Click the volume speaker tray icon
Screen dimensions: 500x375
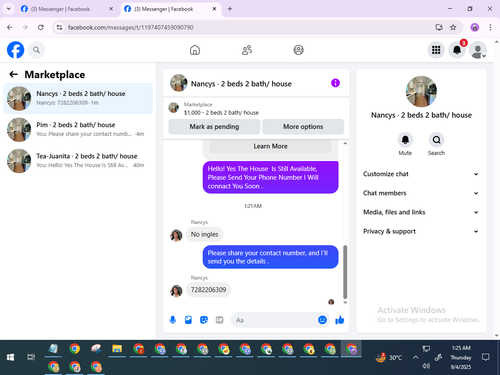click(426, 366)
